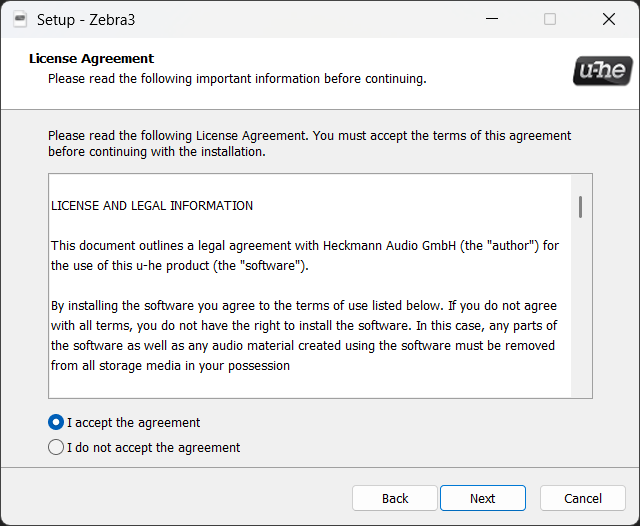Grab the license text scrollbar thumb
The width and height of the screenshot is (640, 526).
pos(580,207)
